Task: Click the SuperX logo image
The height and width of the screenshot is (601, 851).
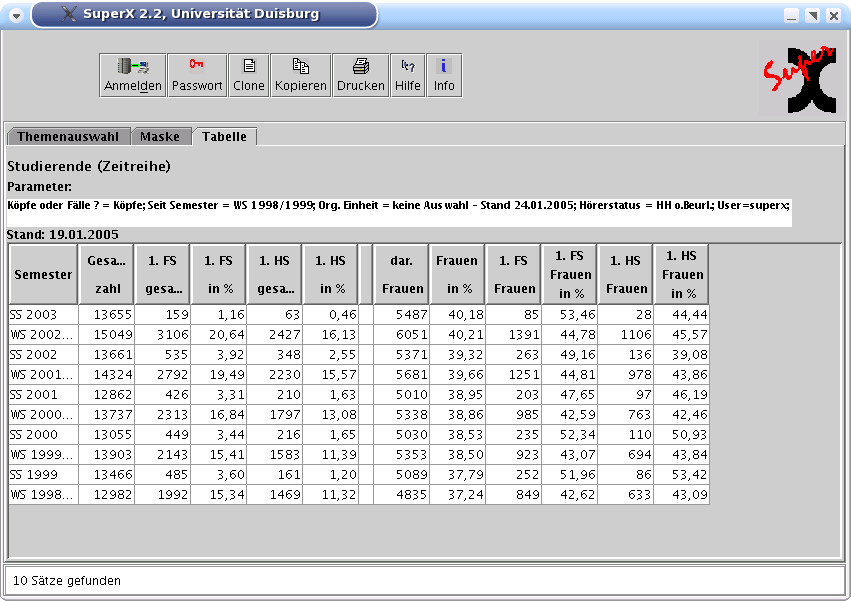Action: [801, 79]
